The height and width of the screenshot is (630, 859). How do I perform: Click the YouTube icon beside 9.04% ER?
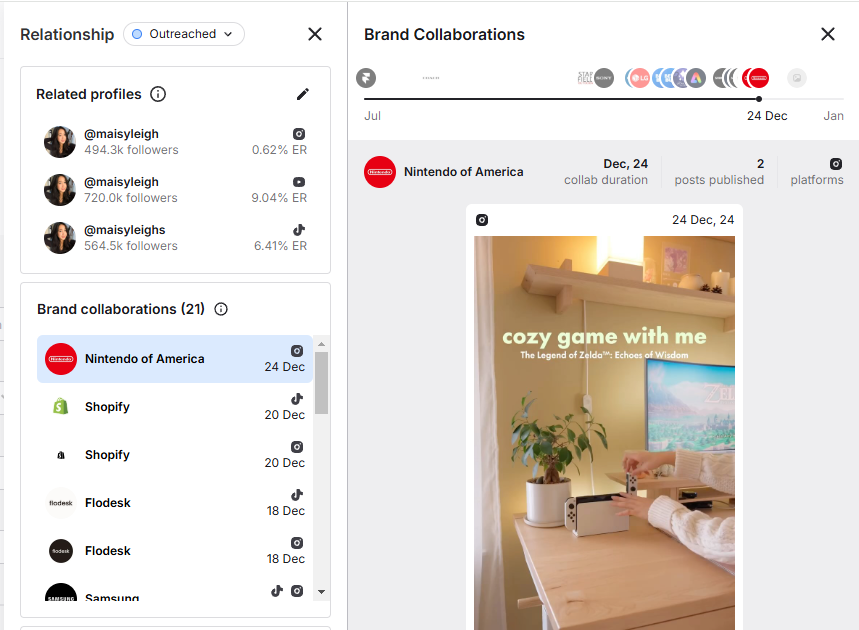[299, 182]
